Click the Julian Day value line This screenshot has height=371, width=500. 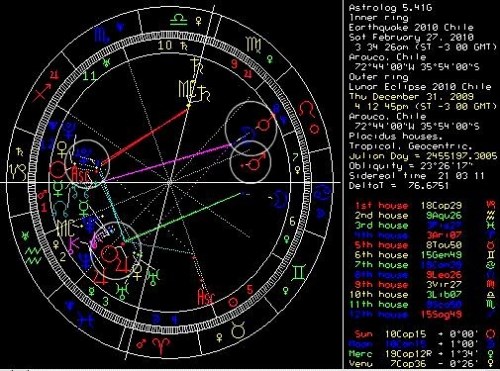coord(423,156)
